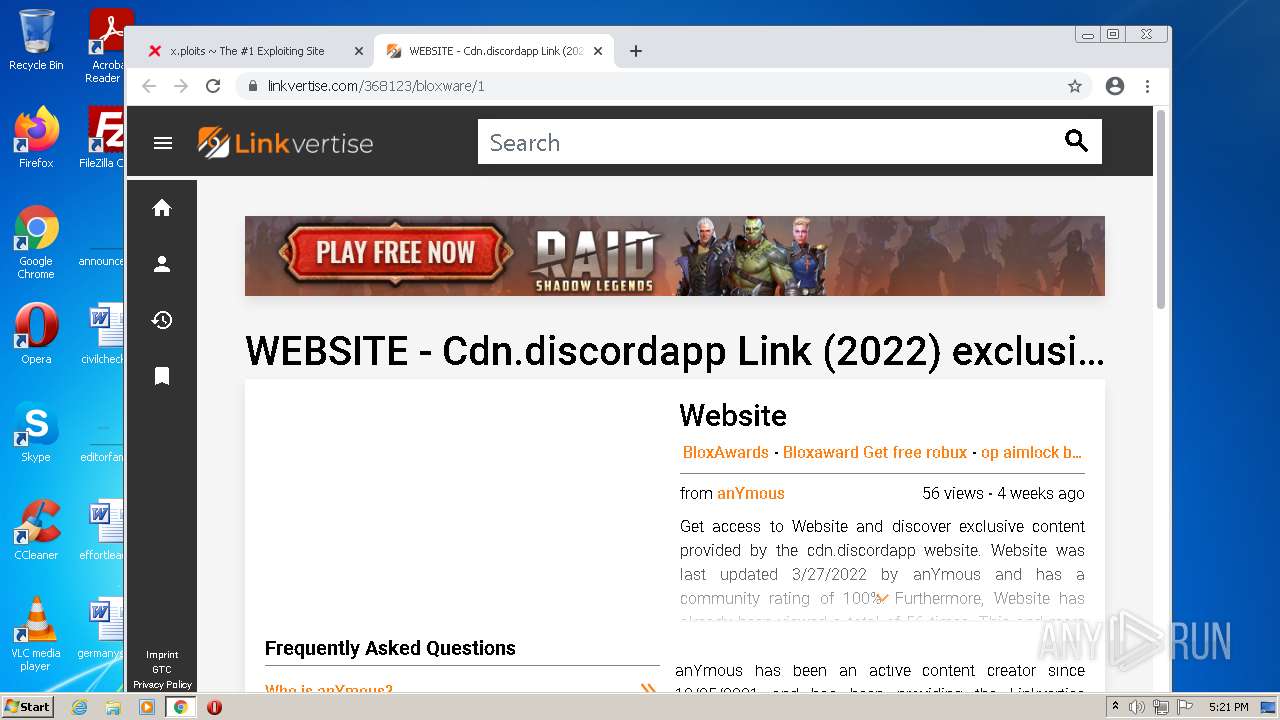This screenshot has height=720, width=1280.
Task: Go back in Chrome
Action: [149, 86]
